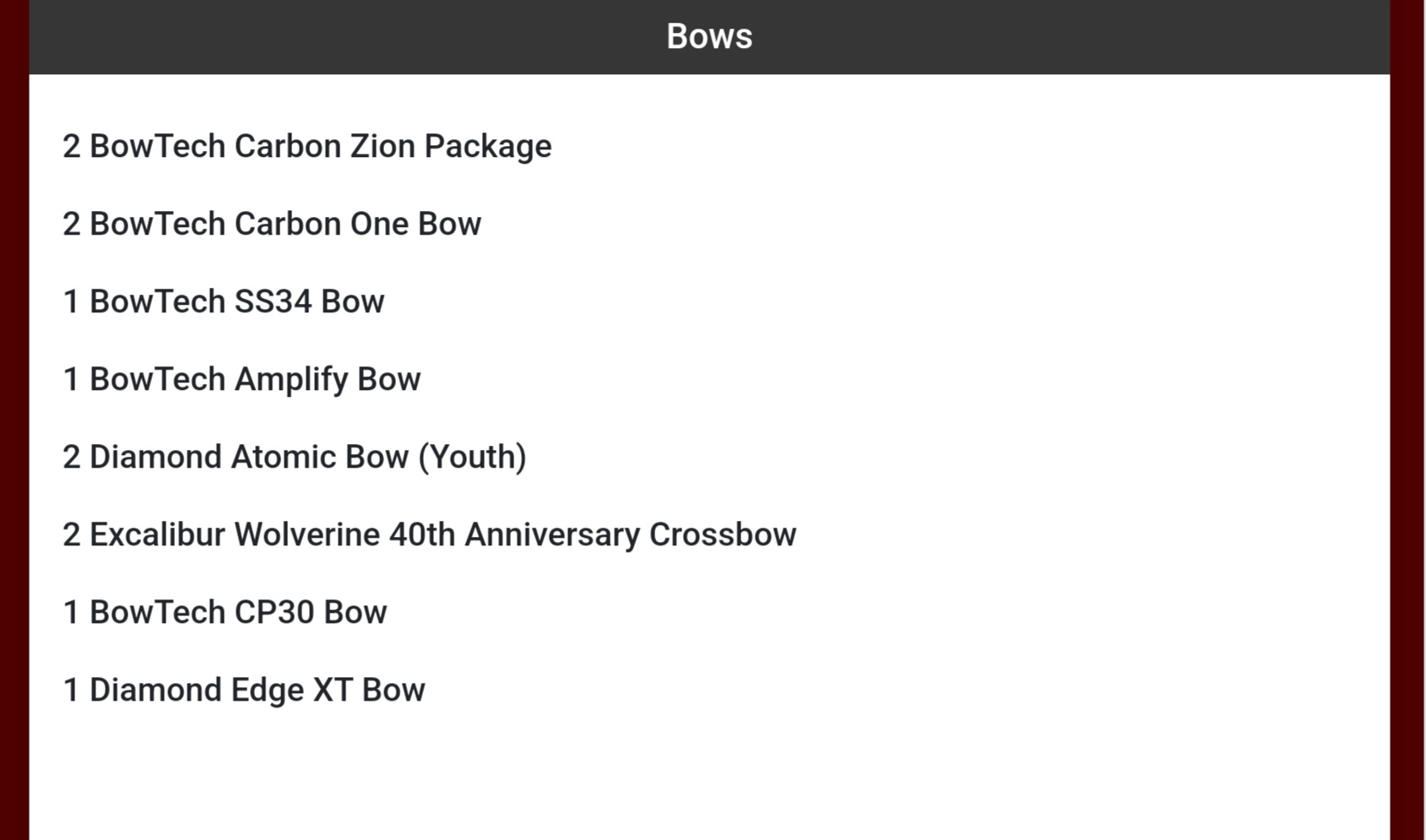Click quantity 2 before Excalibur Wolverine

[x=72, y=534]
